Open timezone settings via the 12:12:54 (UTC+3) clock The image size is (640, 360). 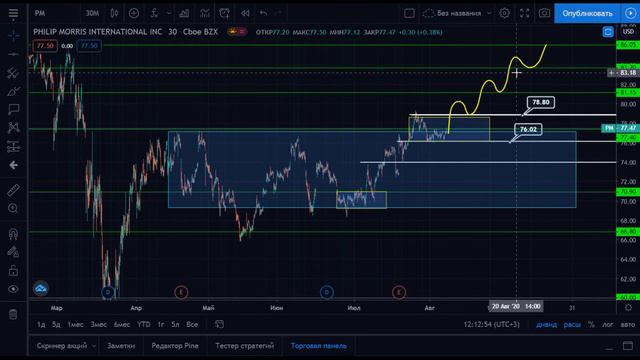click(491, 324)
